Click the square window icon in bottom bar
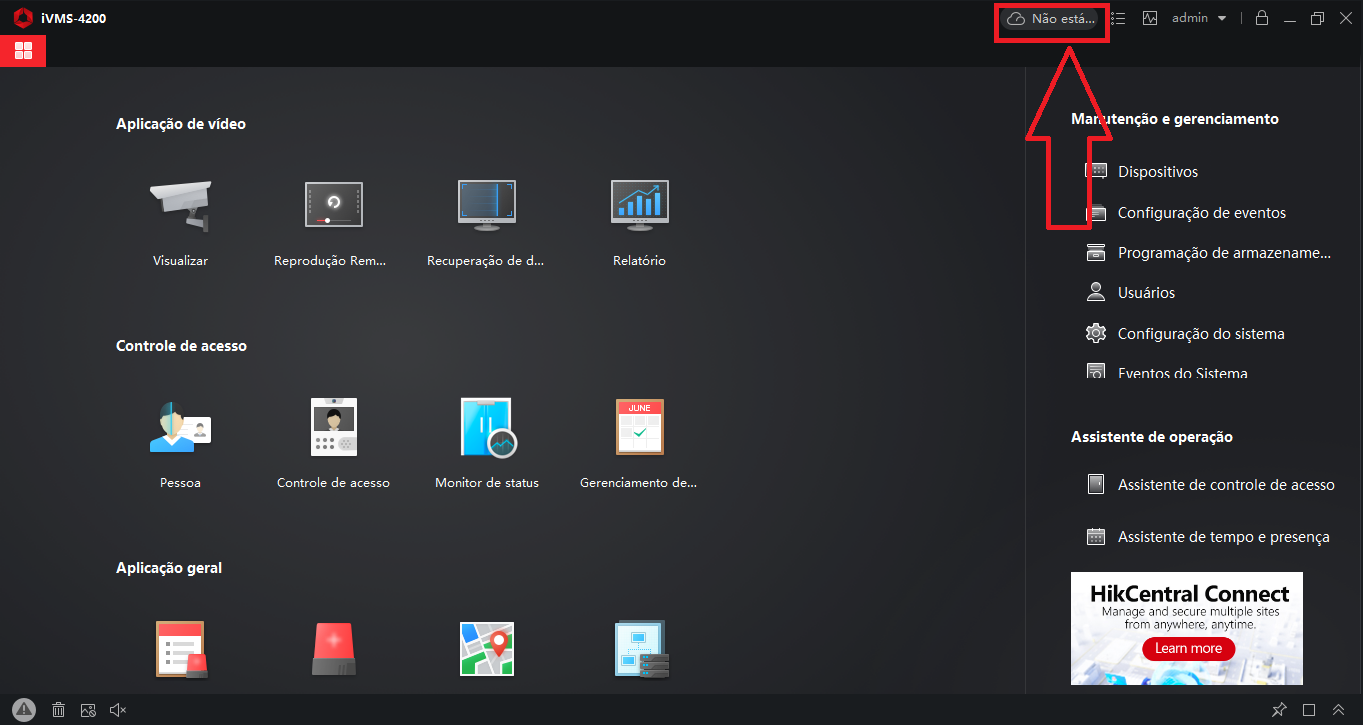Viewport: 1366px width, 725px height. pos(1309,710)
